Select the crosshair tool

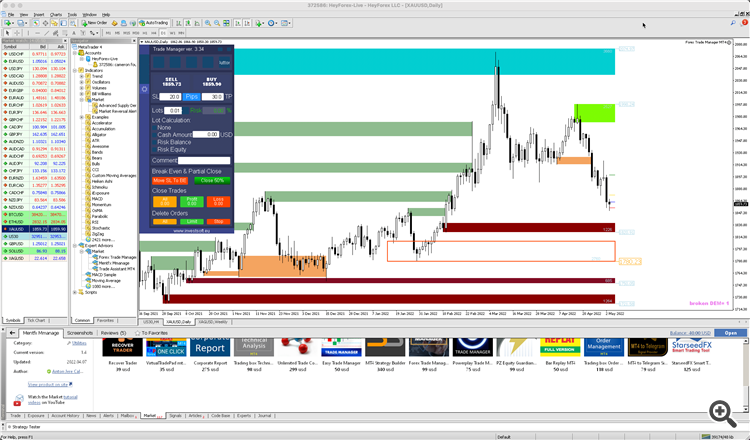point(17,33)
